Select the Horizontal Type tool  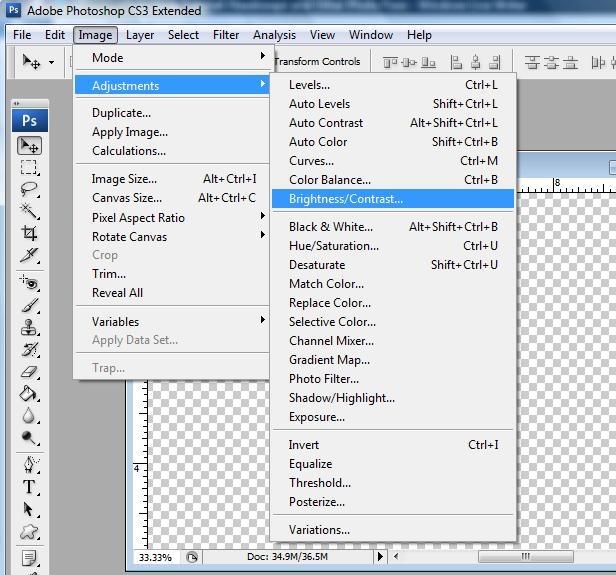pyautogui.click(x=29, y=487)
